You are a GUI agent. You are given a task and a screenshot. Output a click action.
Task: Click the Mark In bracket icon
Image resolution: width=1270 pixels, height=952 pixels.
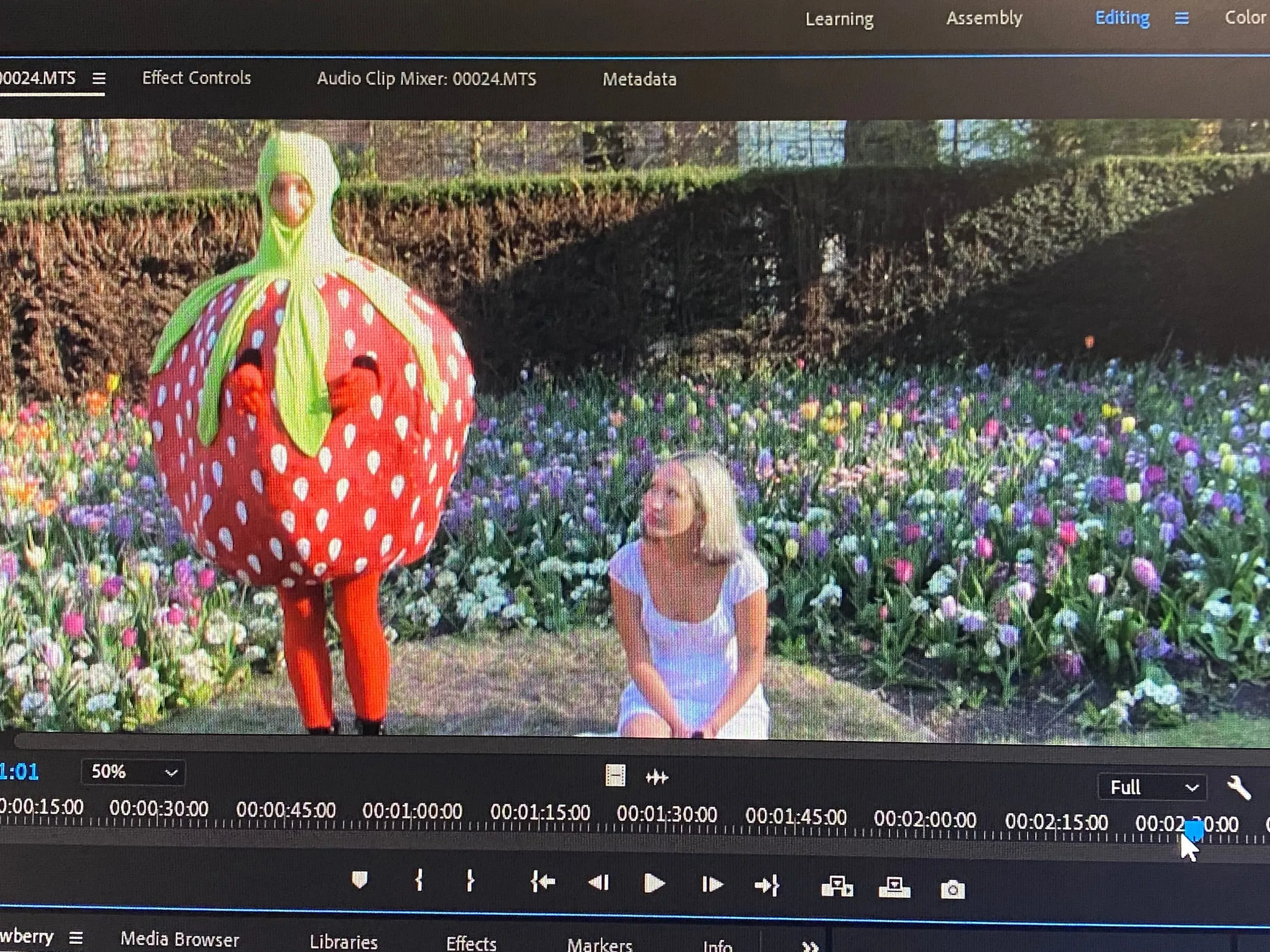point(419,880)
